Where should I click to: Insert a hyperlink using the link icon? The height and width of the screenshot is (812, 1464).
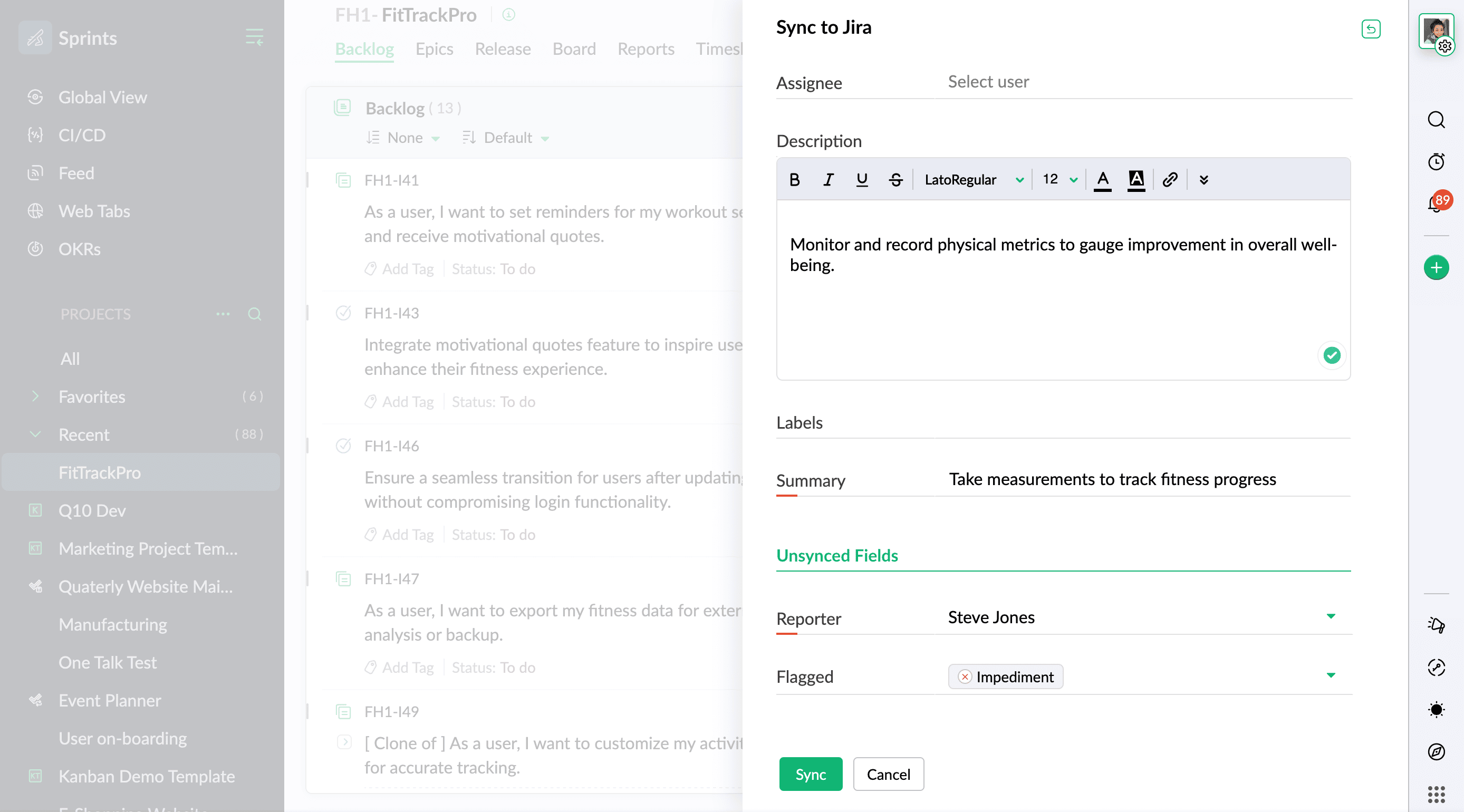(x=1170, y=180)
